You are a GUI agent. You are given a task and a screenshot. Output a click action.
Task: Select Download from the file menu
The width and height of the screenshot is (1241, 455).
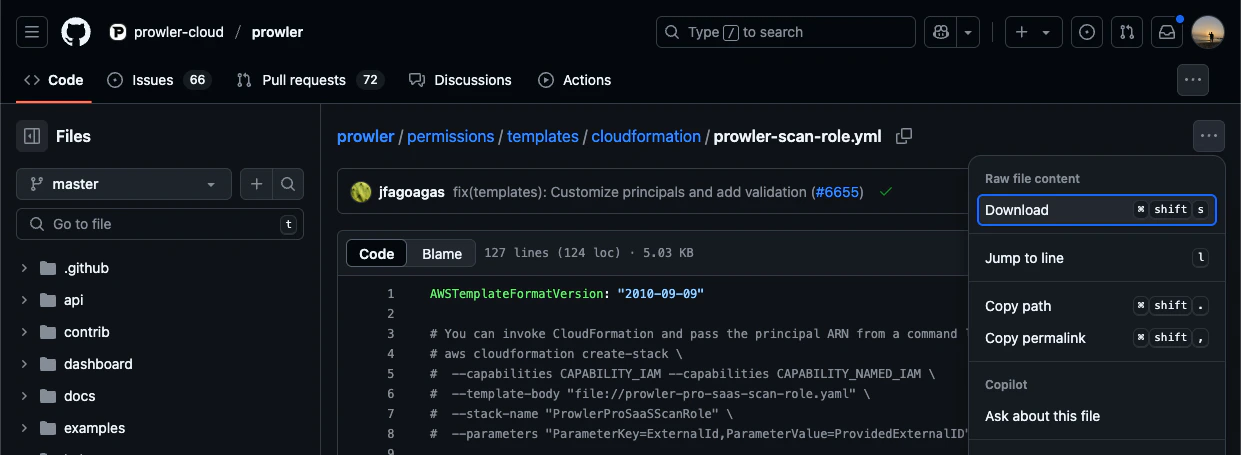(x=1097, y=210)
